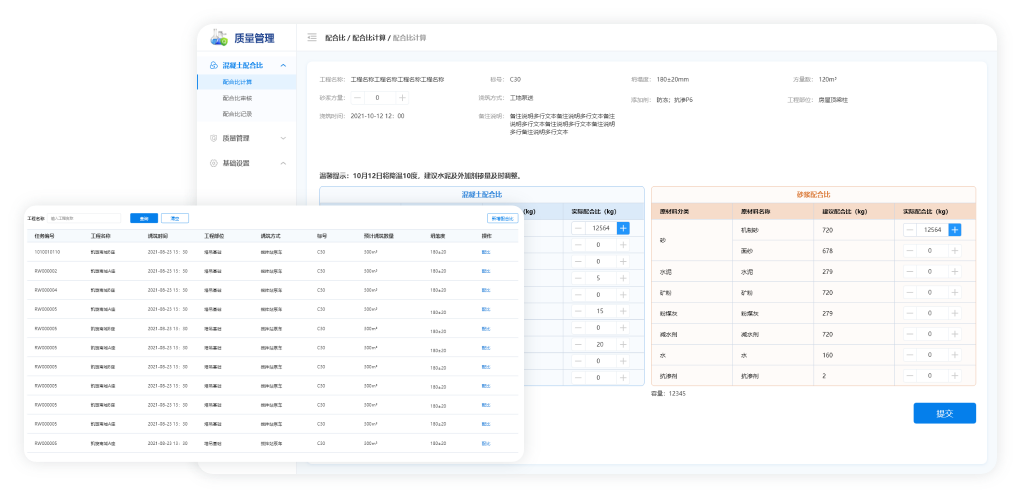Increase the mortar 减水剂 row value
Viewport: 1021px width, 498px height.
pos(955,334)
